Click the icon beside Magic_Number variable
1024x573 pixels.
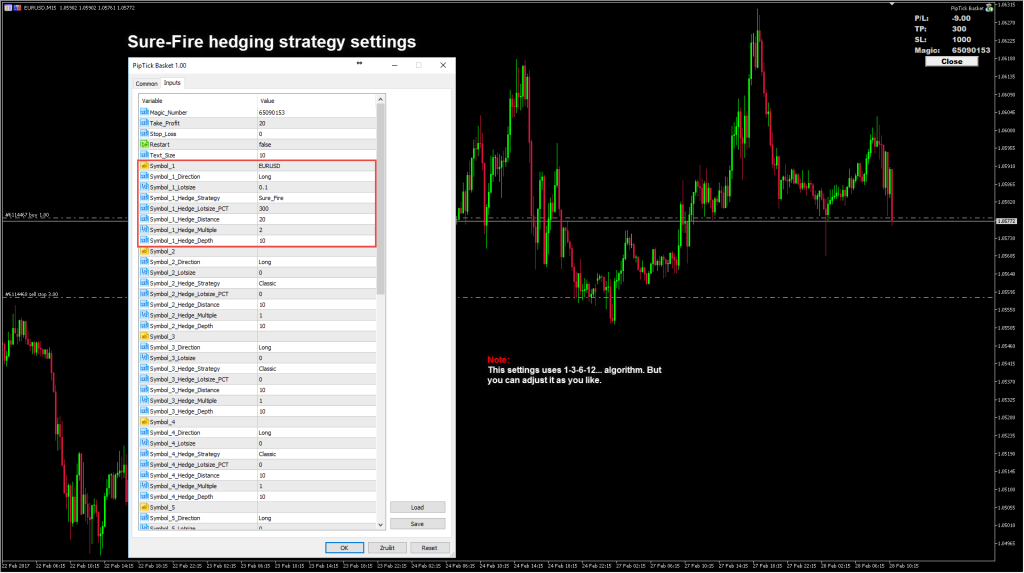(144, 112)
